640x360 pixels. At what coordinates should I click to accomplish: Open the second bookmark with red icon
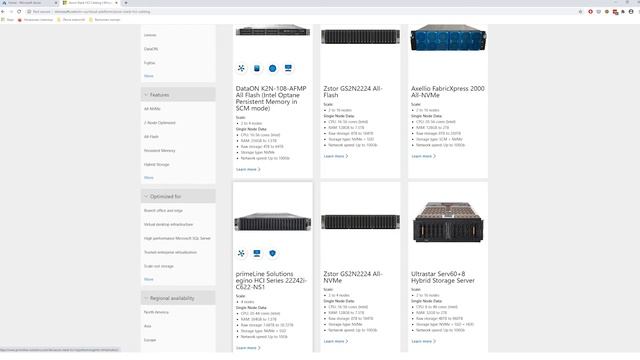pos(36,20)
